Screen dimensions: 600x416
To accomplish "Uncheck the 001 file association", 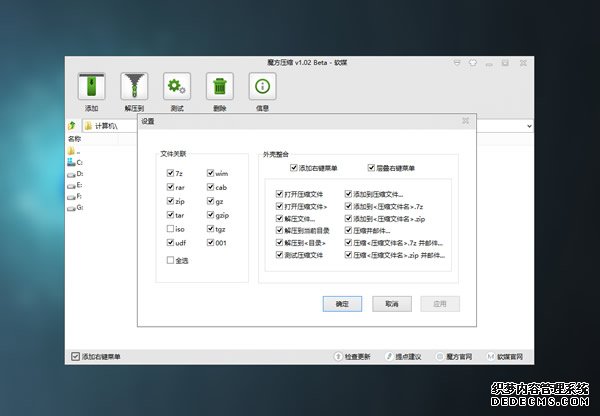I will (x=210, y=242).
